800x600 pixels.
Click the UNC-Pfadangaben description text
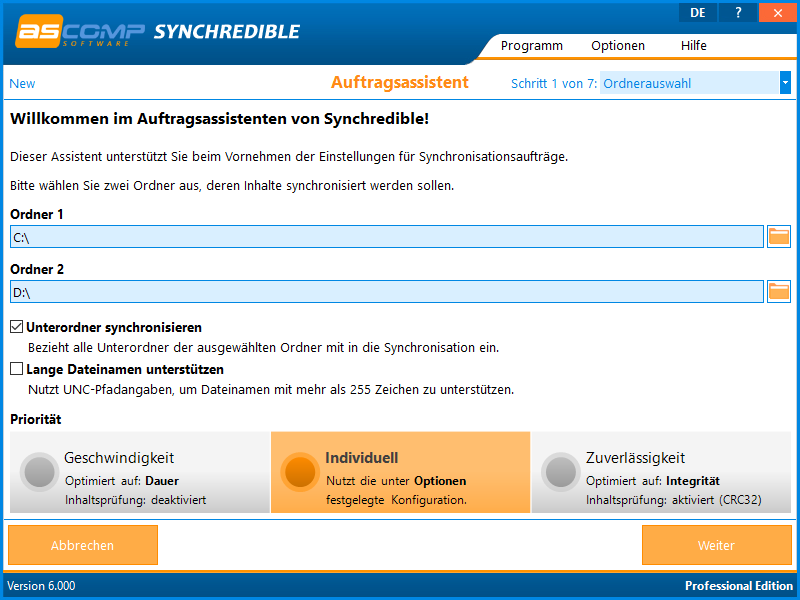(271, 390)
